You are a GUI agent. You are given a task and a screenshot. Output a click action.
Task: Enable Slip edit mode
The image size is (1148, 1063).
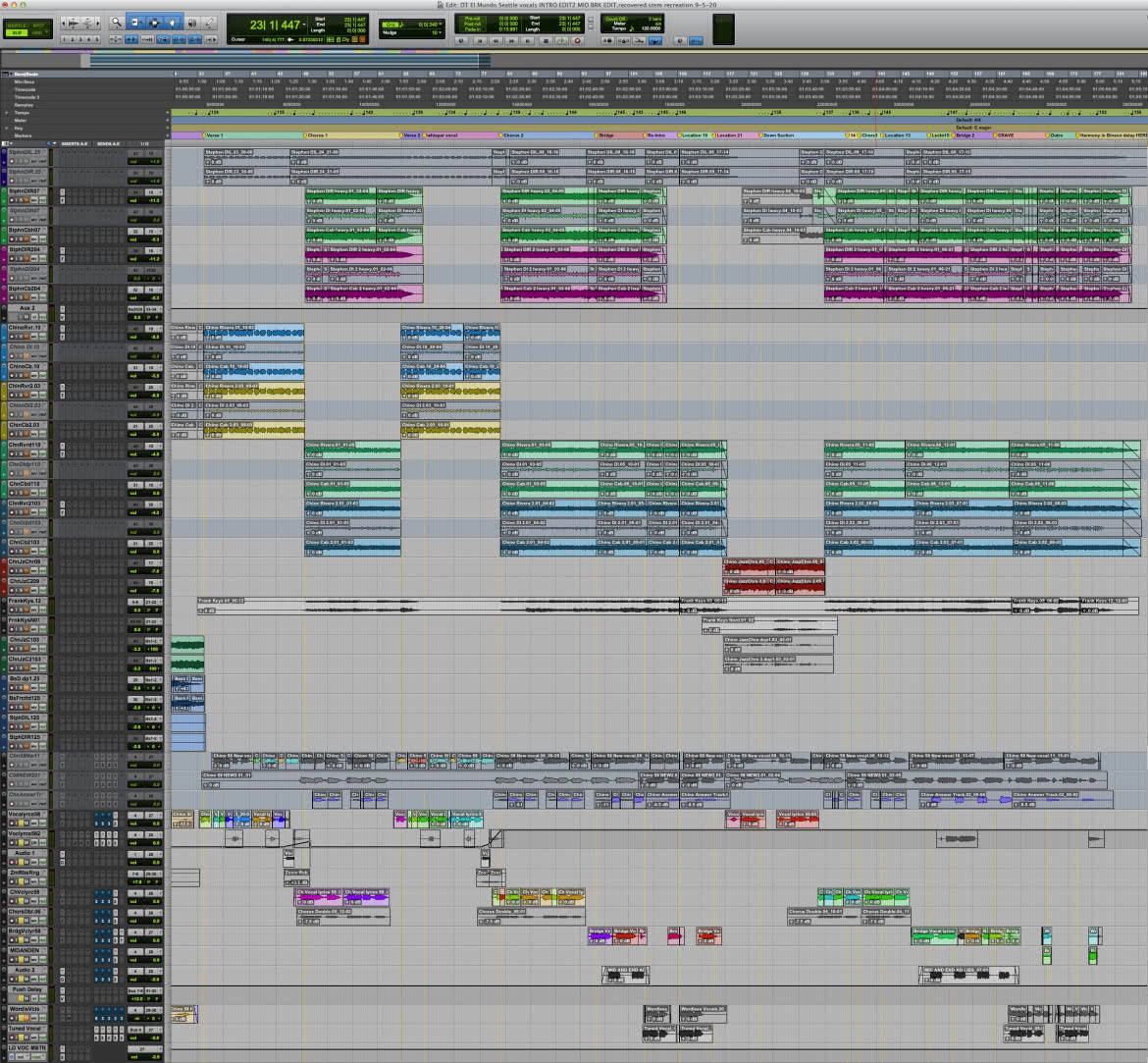pyautogui.click(x=17, y=32)
